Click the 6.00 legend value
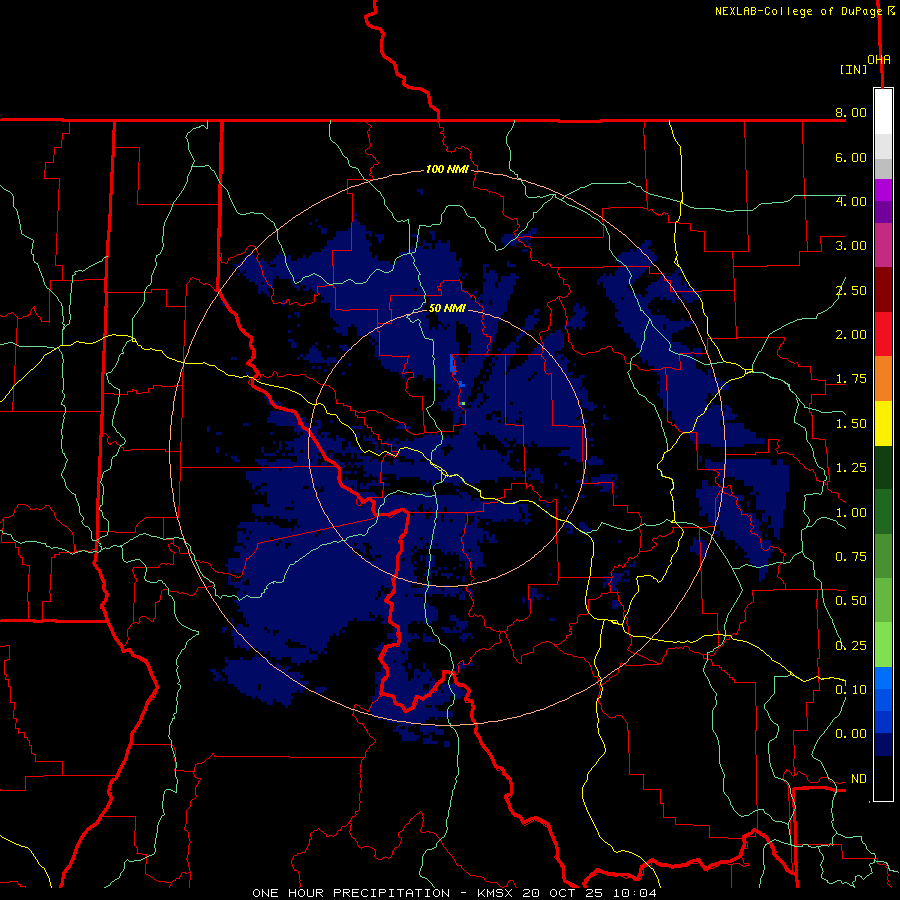This screenshot has height=900, width=900. click(851, 157)
